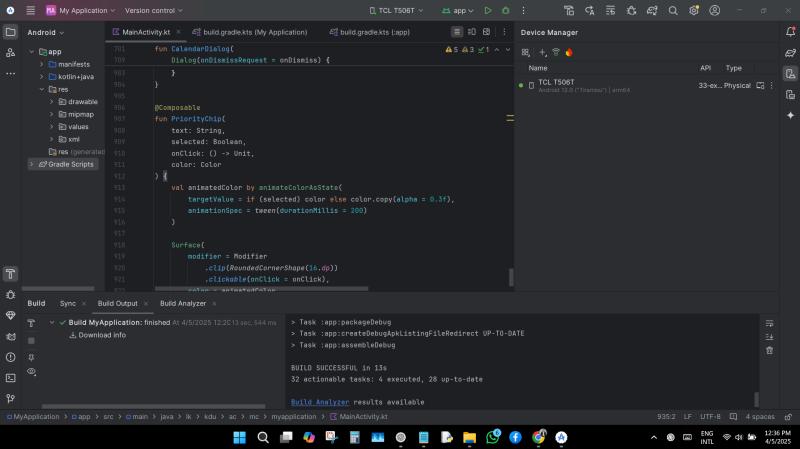This screenshot has width=800, height=449.
Task: Open IDE settings gear icon
Action: [x=694, y=11]
